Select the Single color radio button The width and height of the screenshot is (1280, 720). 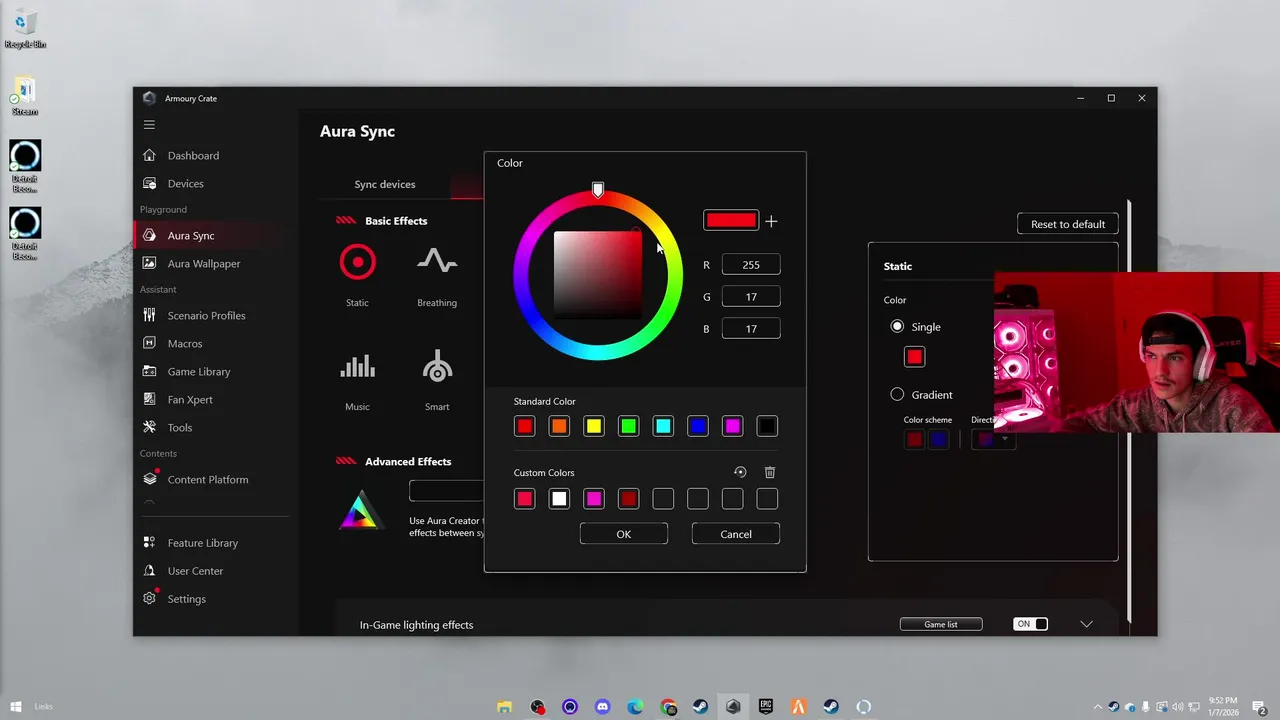[897, 327]
